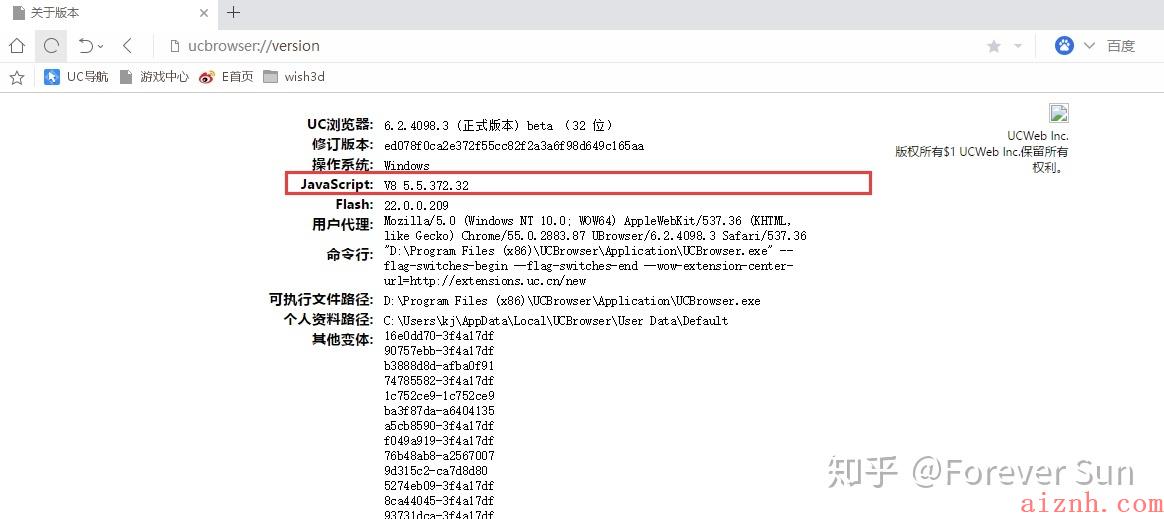Screen dimensions: 1164x519
Task: Click the revision hash ed078f0ca2e372f55cc82f2a3a6f98d649c165aa
Action: click(514, 146)
